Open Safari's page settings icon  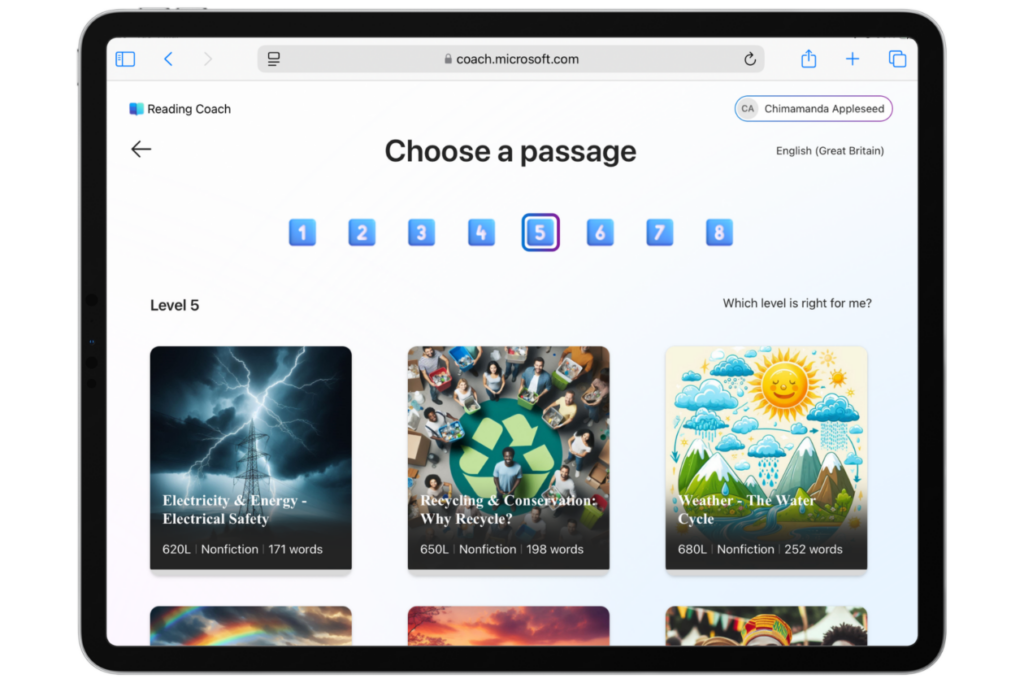coord(272,58)
